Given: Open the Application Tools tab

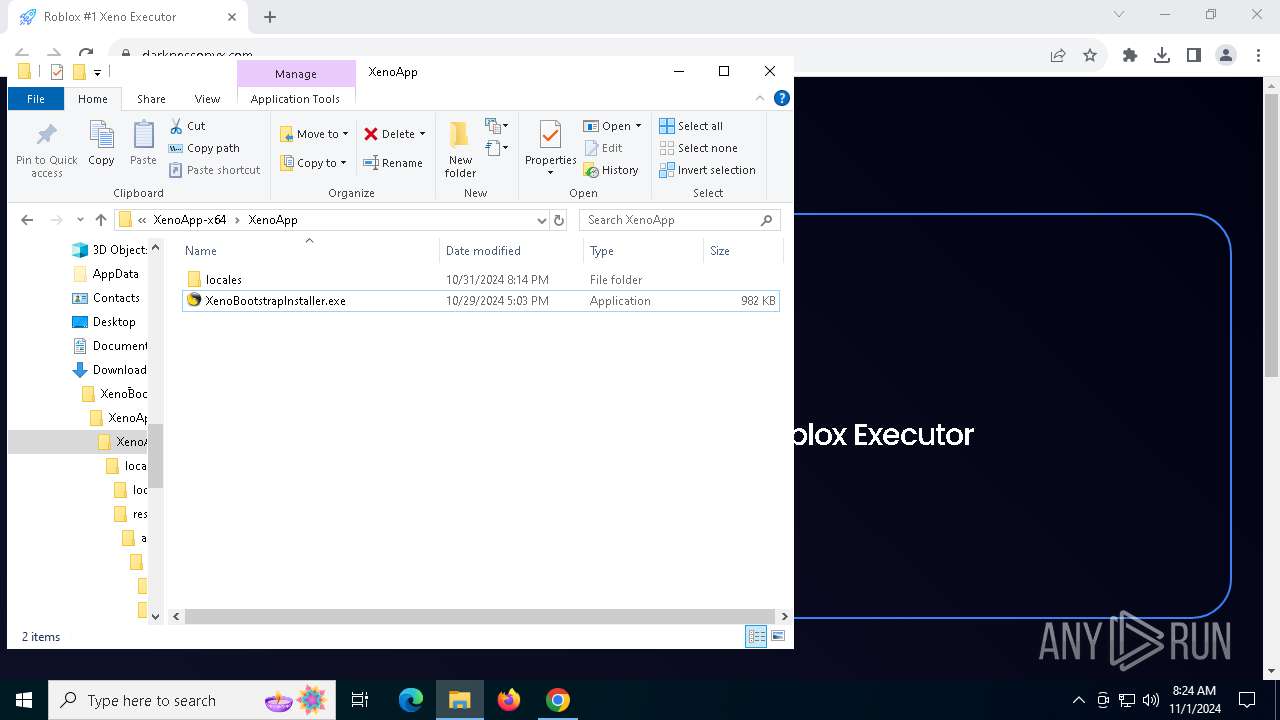Looking at the screenshot, I should click(x=295, y=99).
